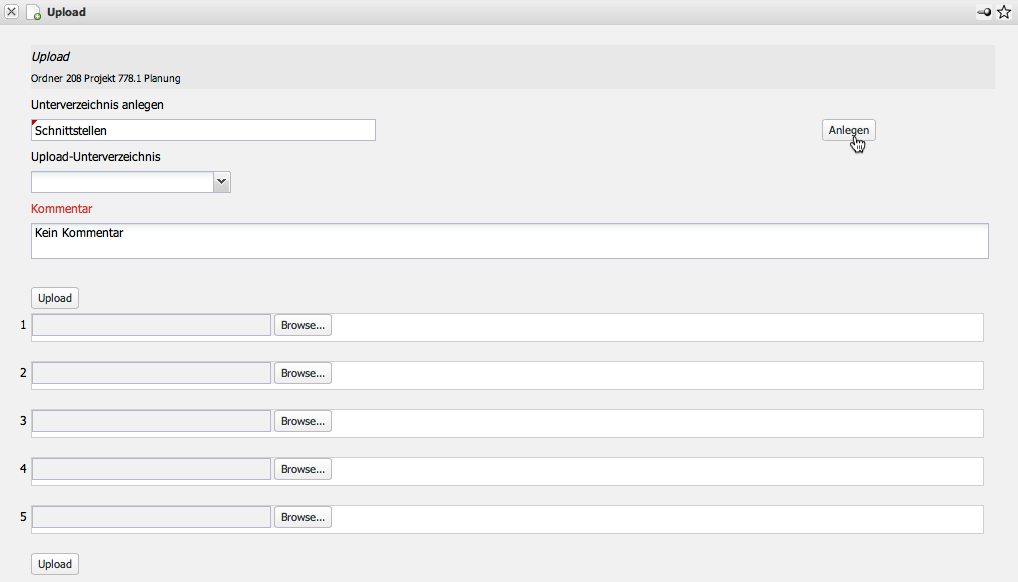Click the bottom Upload button below the file list
The image size is (1018, 582).
pos(55,564)
